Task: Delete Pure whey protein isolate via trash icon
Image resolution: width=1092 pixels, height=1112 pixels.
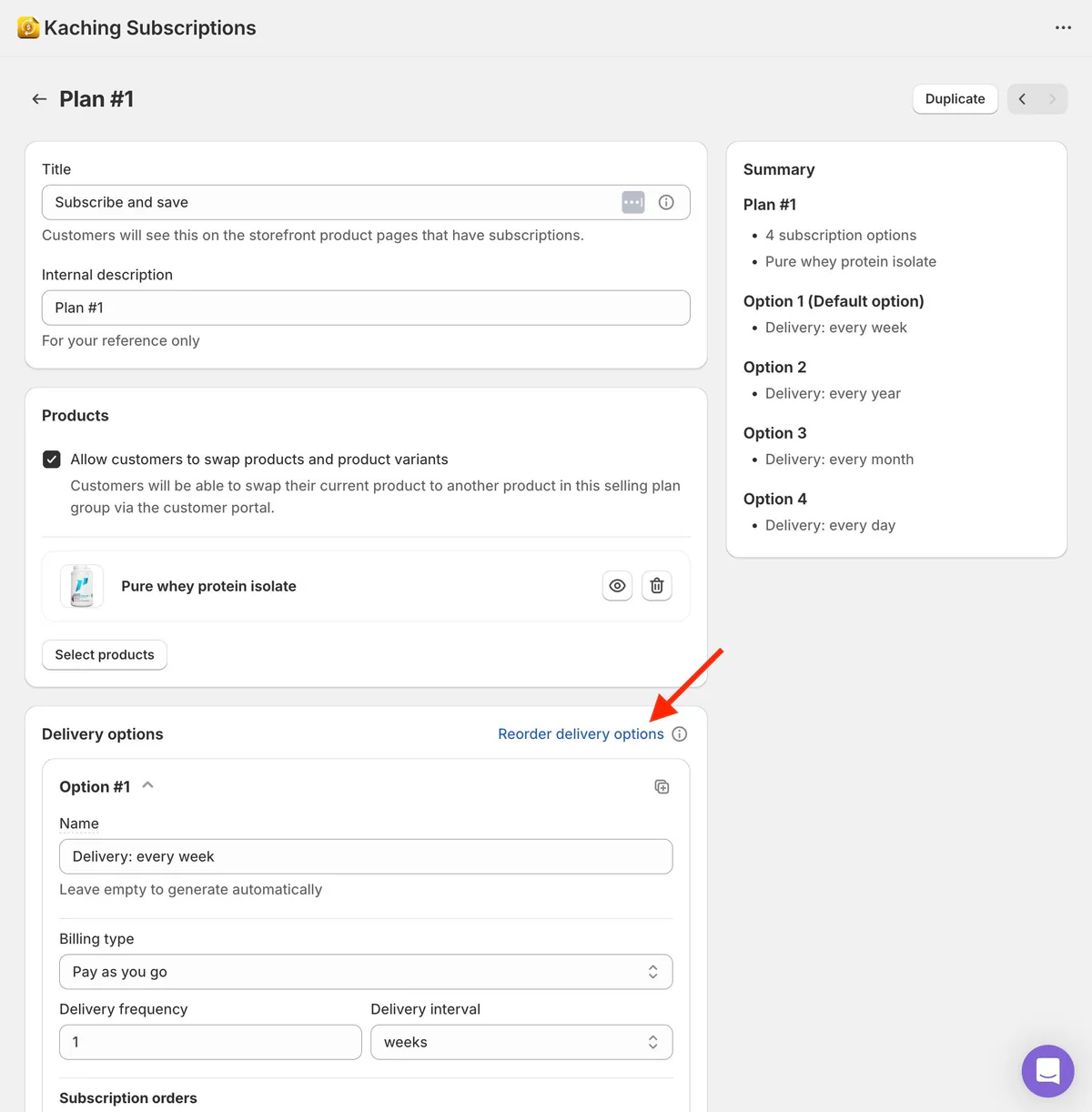Action: click(657, 586)
